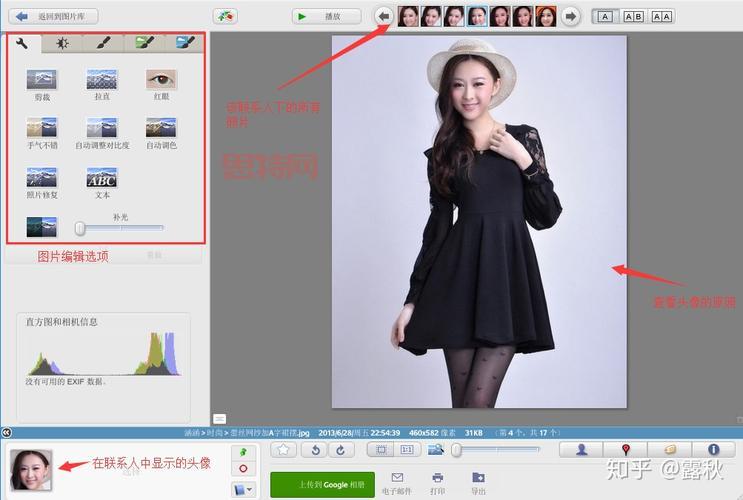The height and width of the screenshot is (500, 743).
Task: Select the orange-background thumbnail in filmstrip
Action: coord(545,16)
